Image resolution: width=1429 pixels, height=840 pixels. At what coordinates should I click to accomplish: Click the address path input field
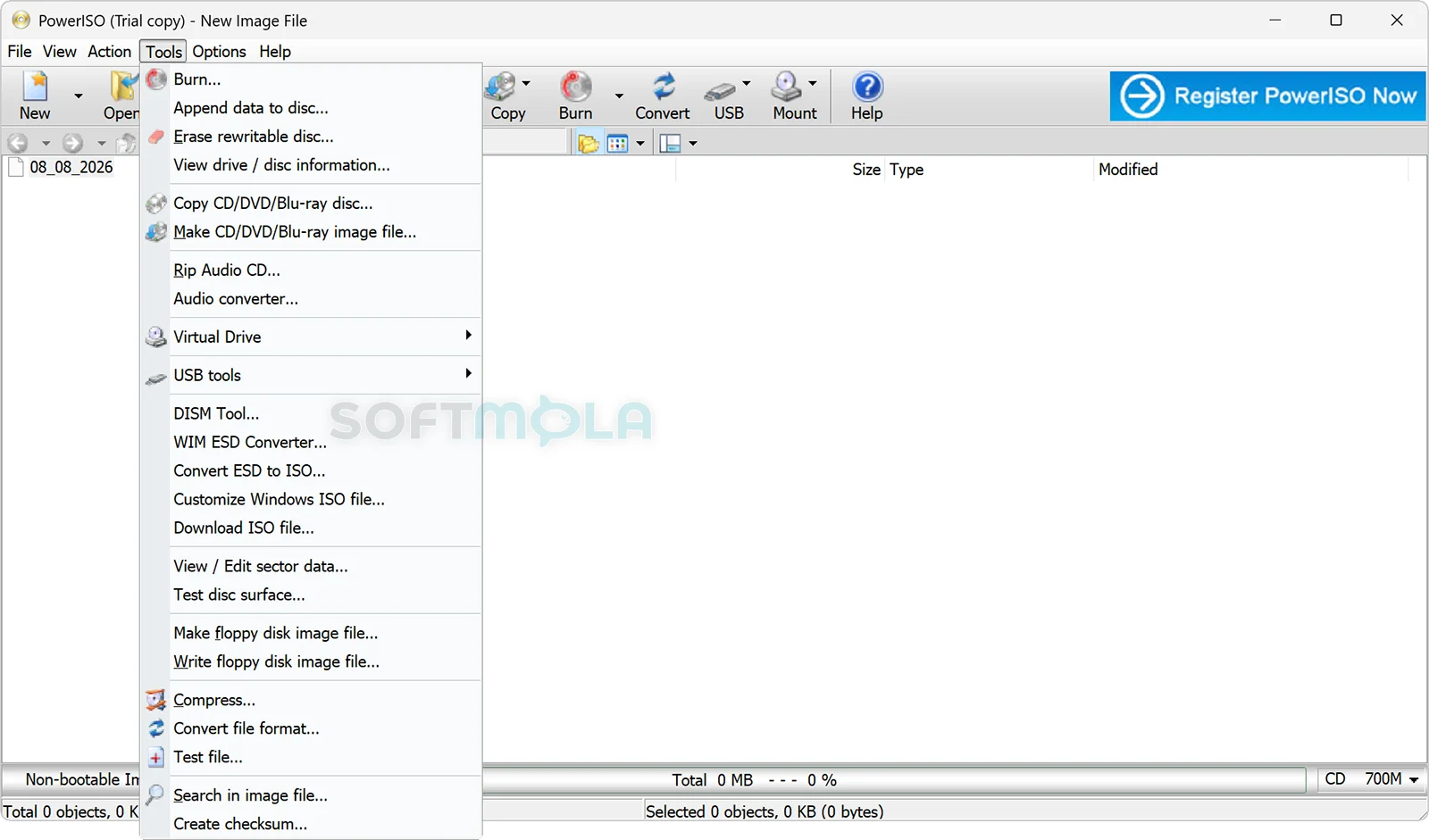(x=525, y=143)
